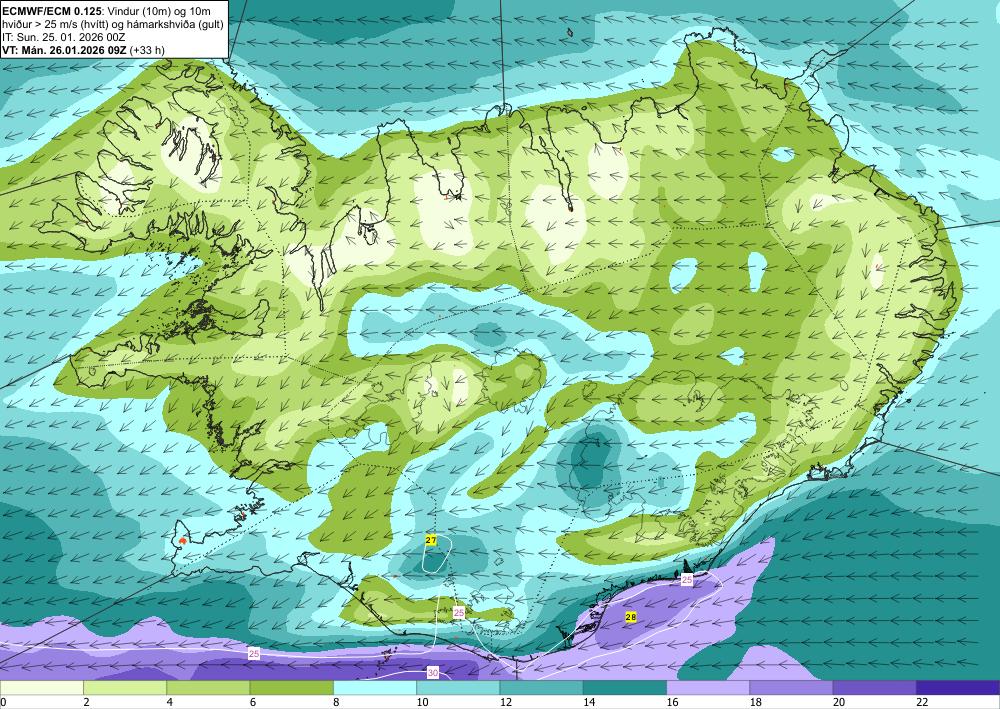Click the '(+33 h)' forecast offset text
Screen dimensions: 1000x709
[147, 50]
